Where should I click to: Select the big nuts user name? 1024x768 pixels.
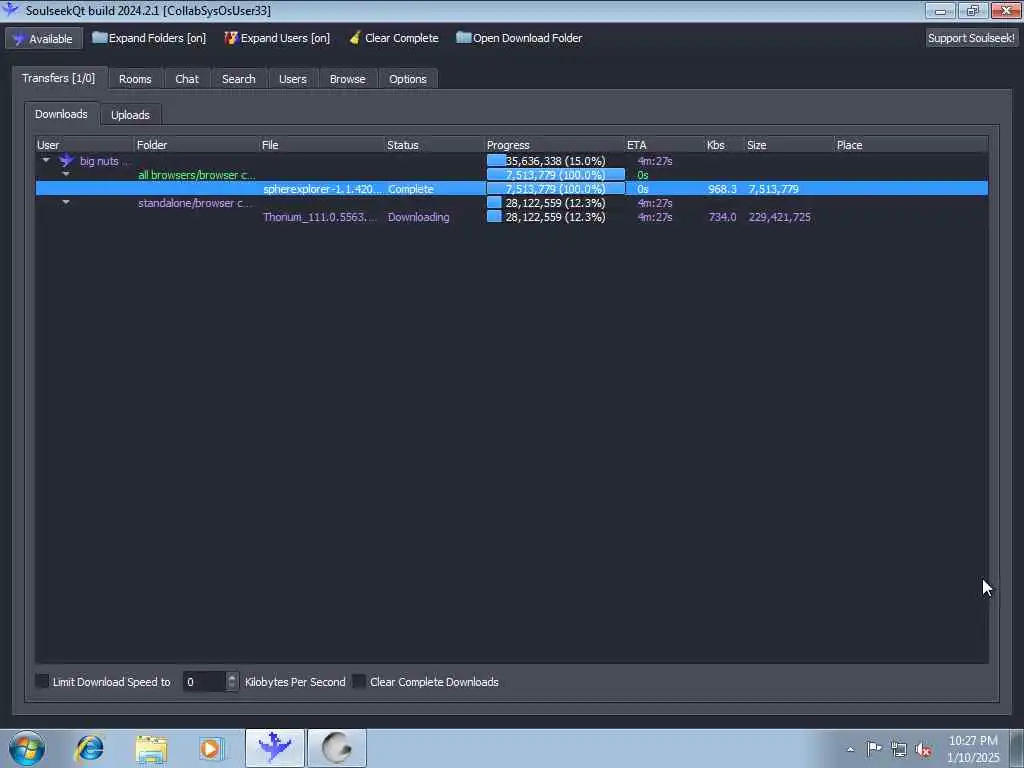point(104,161)
